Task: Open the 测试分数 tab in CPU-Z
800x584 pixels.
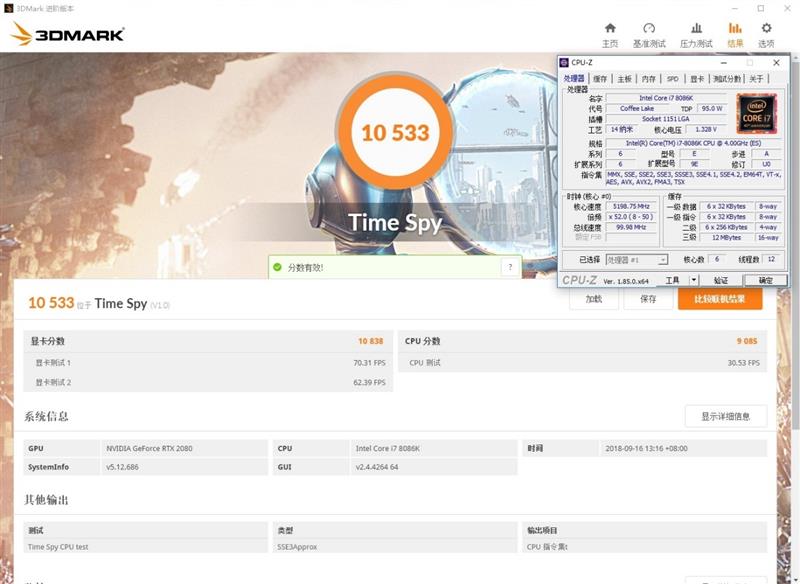Action: coord(726,78)
